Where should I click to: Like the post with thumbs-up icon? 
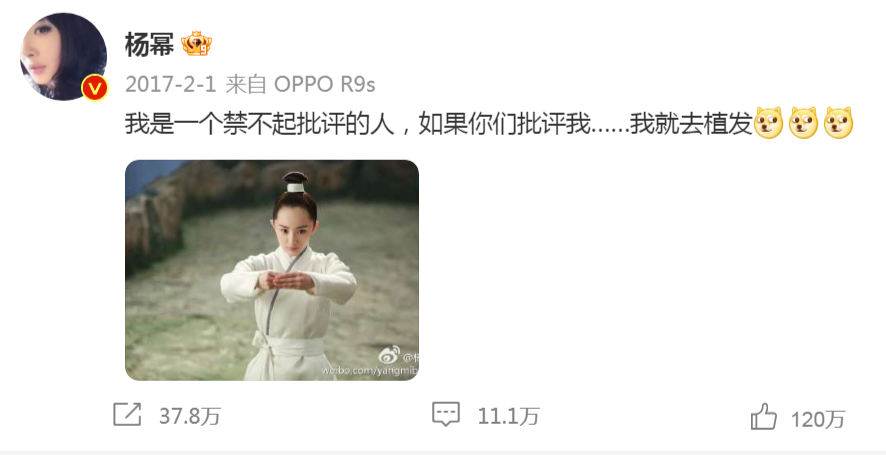tap(764, 417)
